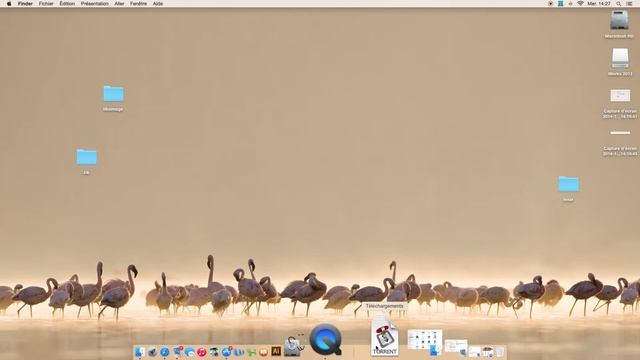Screen dimensions: 640x360
Task: Open the Finder menu in the menu bar
Action: 25,3
